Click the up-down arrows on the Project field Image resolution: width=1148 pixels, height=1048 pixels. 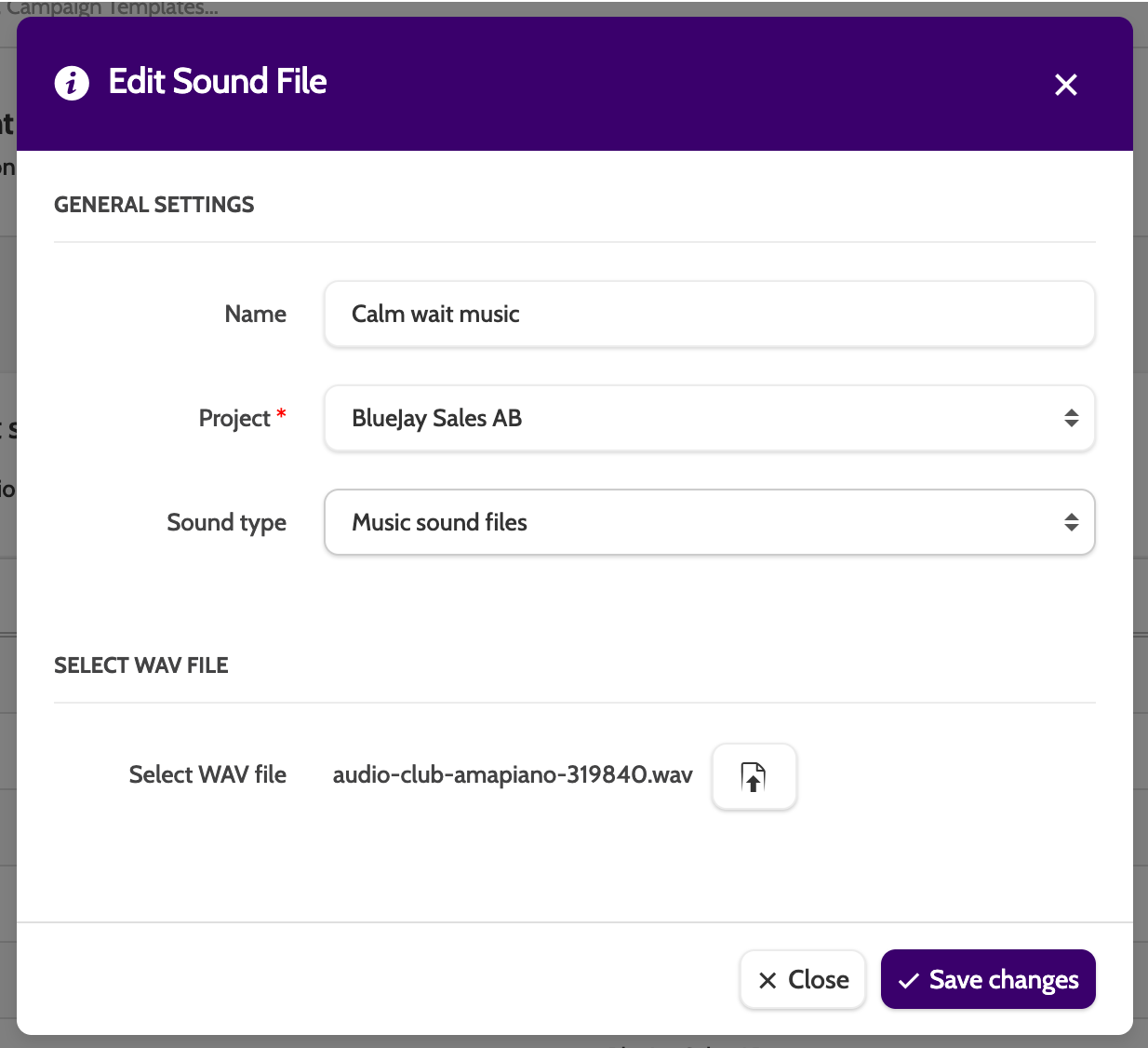click(x=1071, y=418)
